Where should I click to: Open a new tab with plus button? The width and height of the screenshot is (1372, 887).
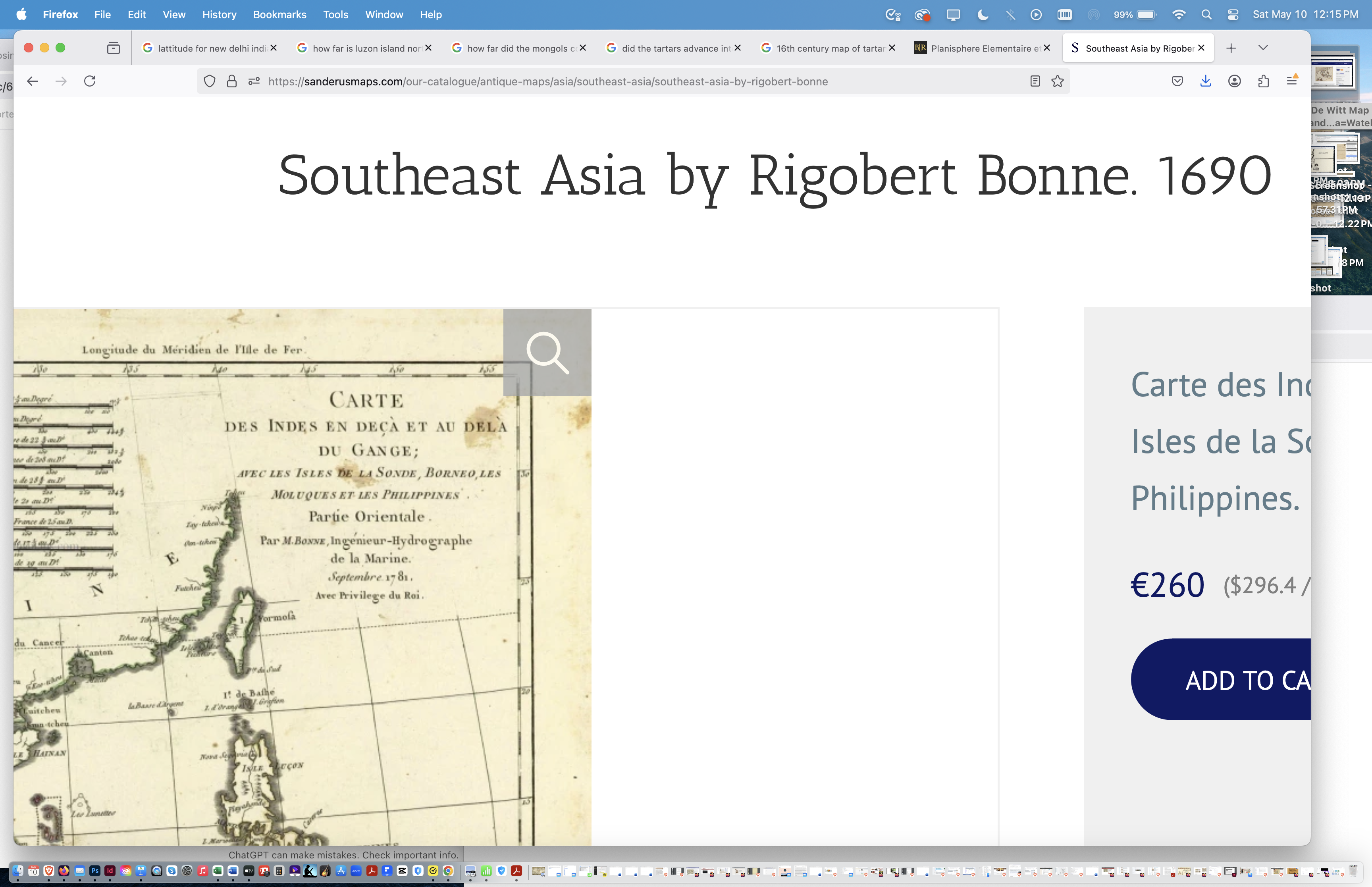(1231, 48)
